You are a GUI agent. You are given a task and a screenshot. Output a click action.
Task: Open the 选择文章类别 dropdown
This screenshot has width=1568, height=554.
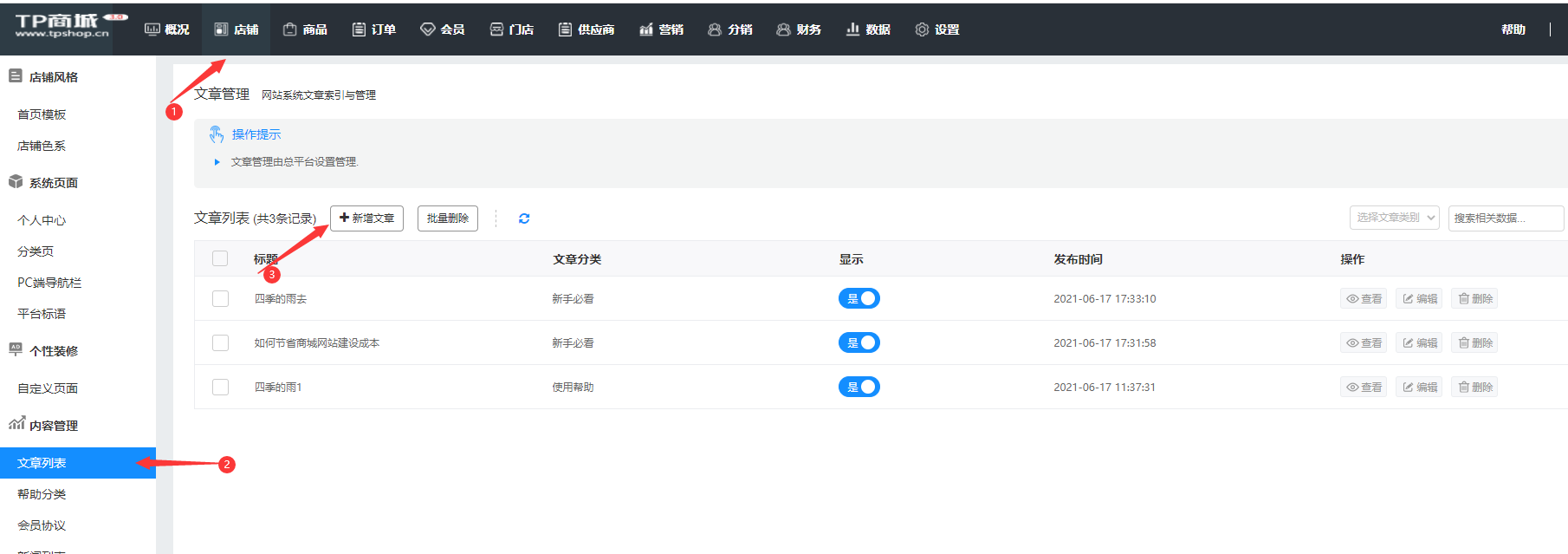[x=1394, y=218]
